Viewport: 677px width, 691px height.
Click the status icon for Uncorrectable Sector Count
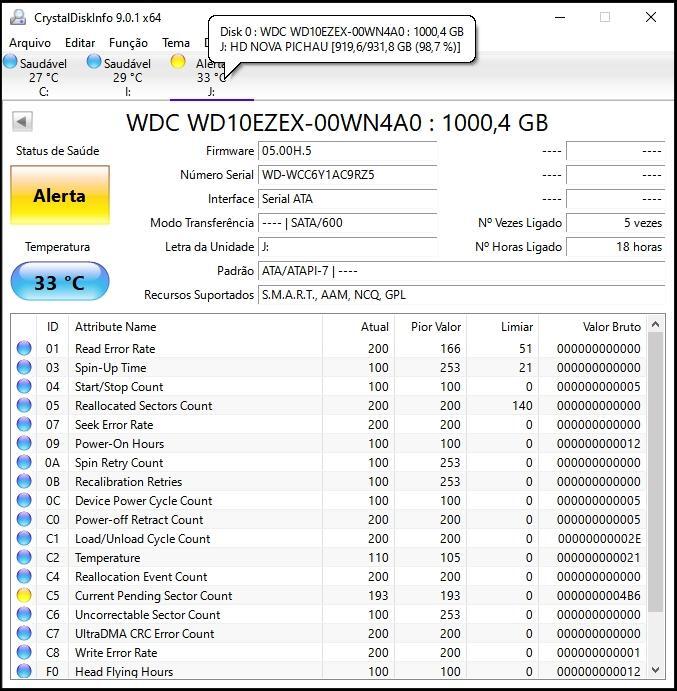click(24, 614)
